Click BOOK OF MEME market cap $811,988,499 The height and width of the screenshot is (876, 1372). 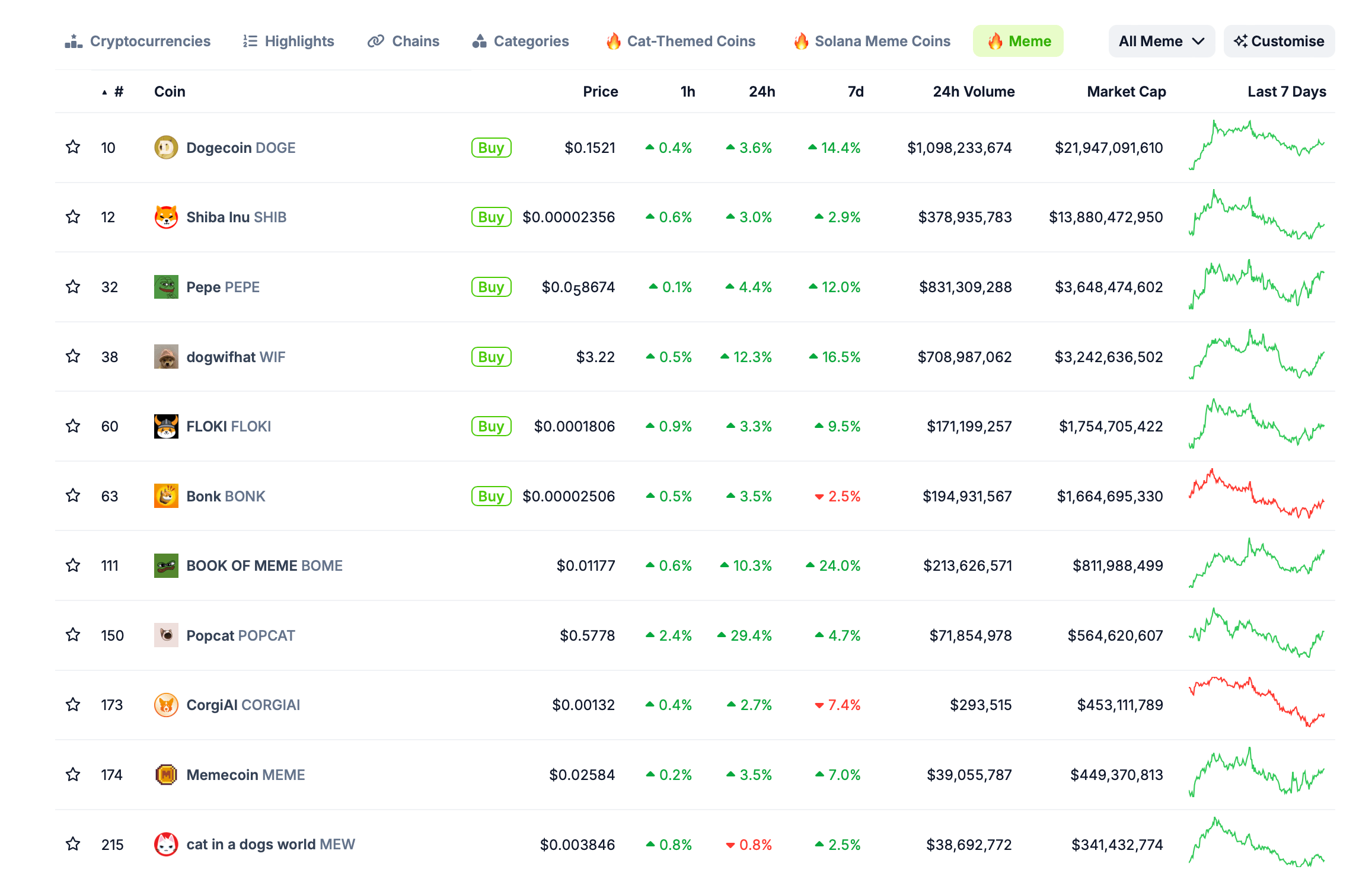[1118, 565]
